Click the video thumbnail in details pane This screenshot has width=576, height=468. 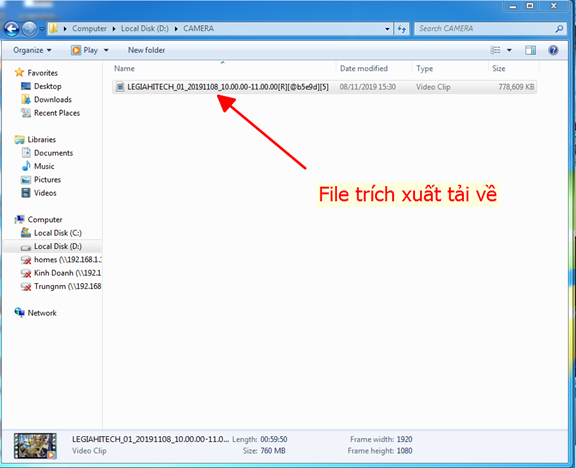tap(35, 446)
